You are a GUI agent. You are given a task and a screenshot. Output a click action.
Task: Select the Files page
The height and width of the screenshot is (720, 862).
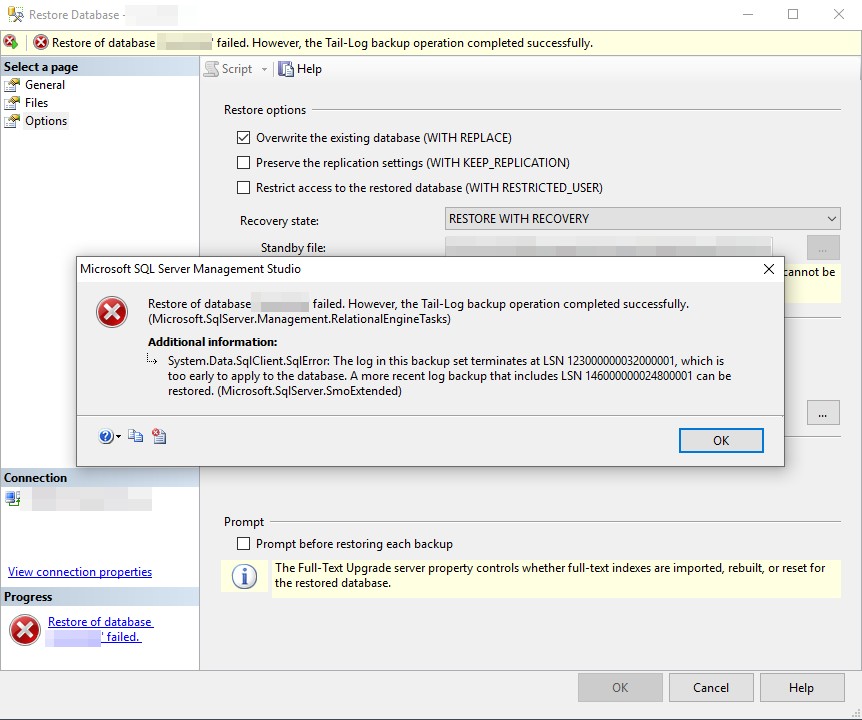(x=36, y=103)
